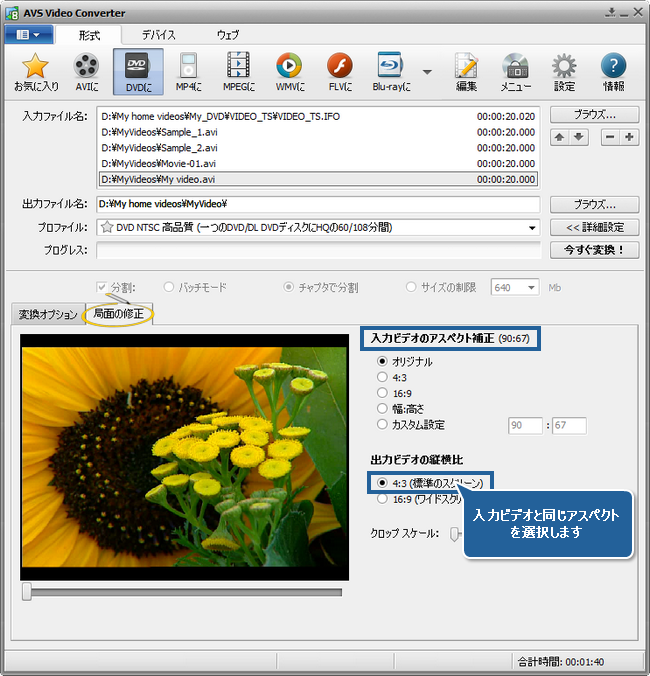Open the application menu button dropdown

point(28,34)
